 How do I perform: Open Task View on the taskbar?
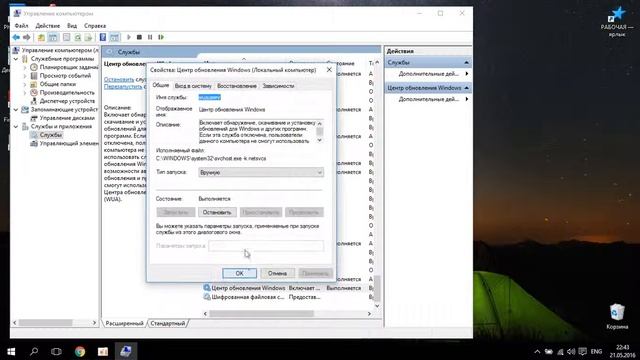pyautogui.click(x=56, y=351)
